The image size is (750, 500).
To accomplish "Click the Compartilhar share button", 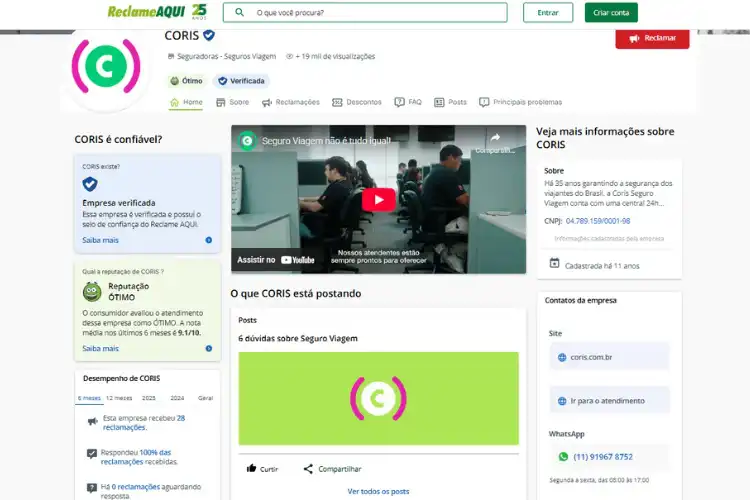I will pyautogui.click(x=332, y=469).
